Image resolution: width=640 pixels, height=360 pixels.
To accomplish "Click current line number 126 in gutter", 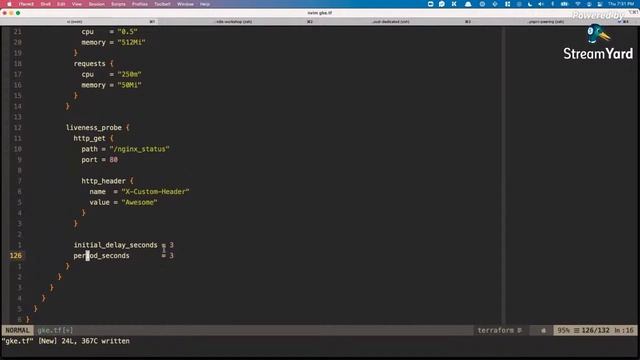I will tap(16, 256).
